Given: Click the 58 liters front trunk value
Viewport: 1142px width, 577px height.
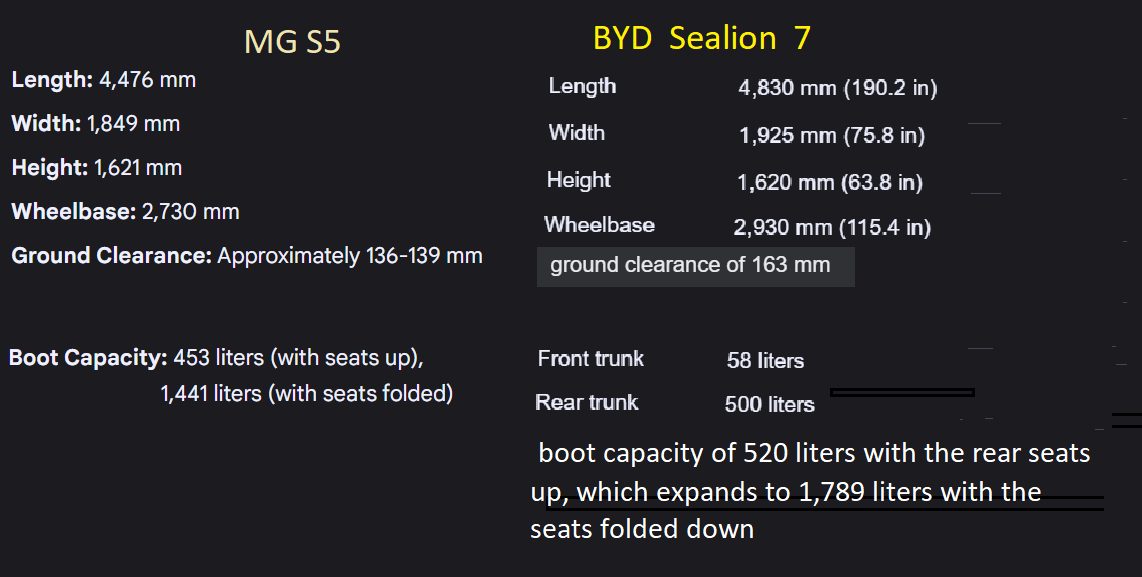Looking at the screenshot, I should (x=765, y=360).
